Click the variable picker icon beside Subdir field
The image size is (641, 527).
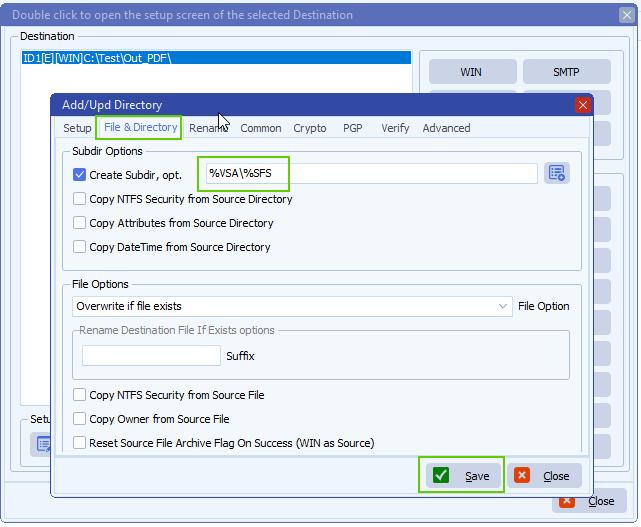point(556,174)
